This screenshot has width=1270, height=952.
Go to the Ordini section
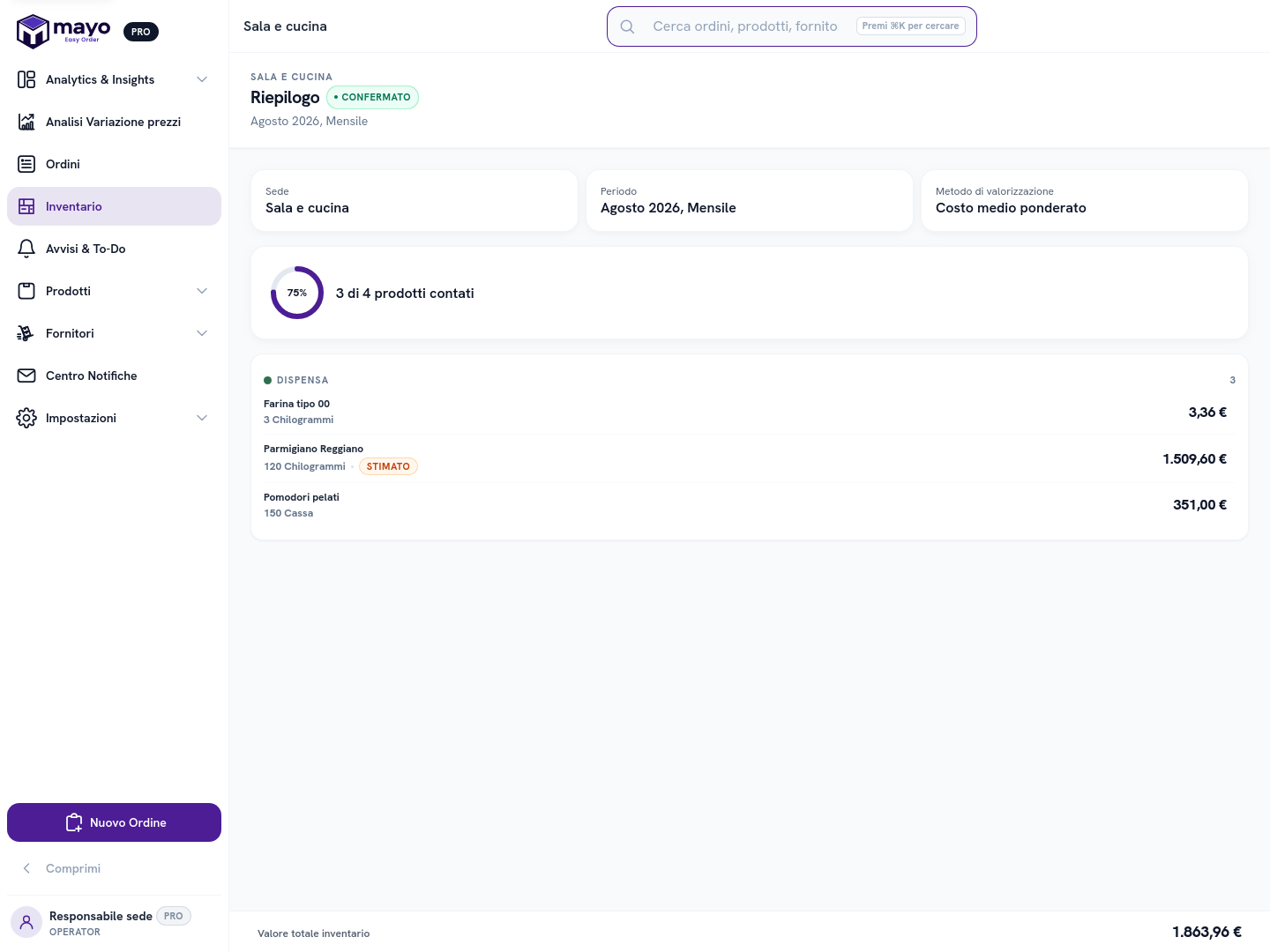coord(114,164)
